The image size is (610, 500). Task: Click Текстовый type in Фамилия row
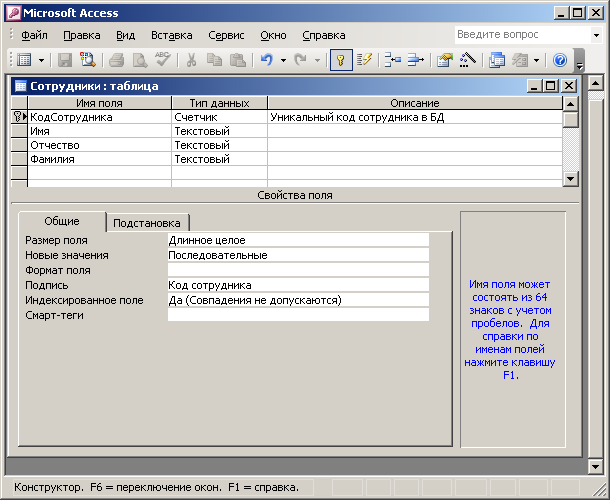coord(219,159)
